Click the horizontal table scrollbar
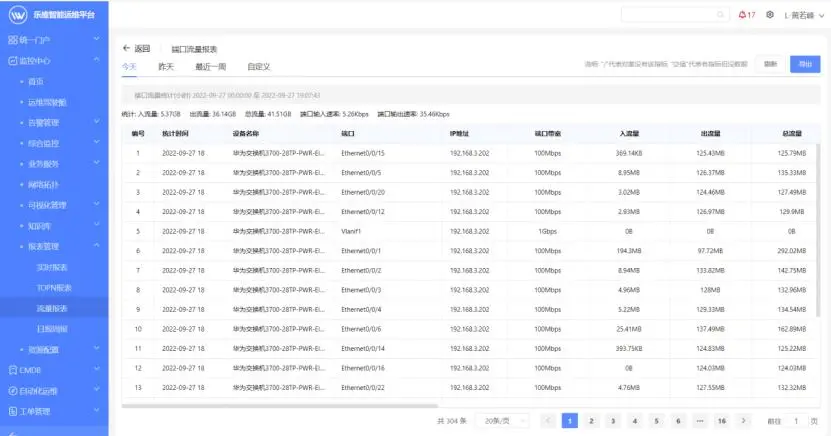The width and height of the screenshot is (831, 436). pos(280,406)
